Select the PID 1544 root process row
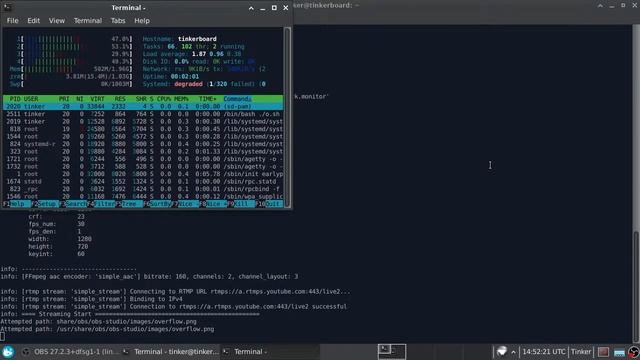The image size is (640, 360). (x=143, y=136)
